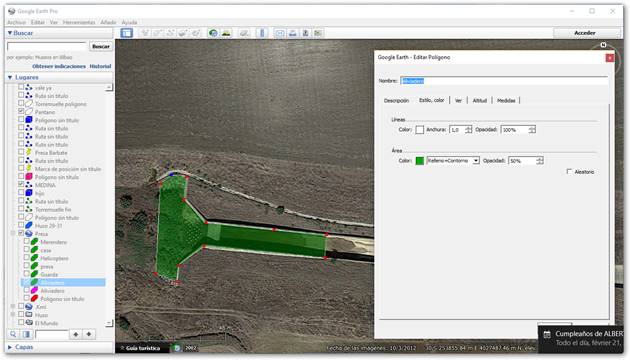Open the Relleno+Contorno fill dropdown
Viewport: 630px width, 360px height.
pyautogui.click(x=453, y=161)
